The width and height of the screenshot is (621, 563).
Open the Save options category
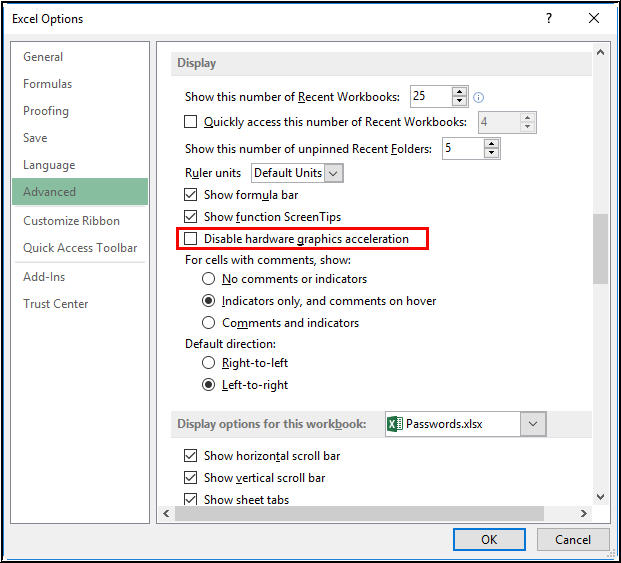click(x=80, y=138)
